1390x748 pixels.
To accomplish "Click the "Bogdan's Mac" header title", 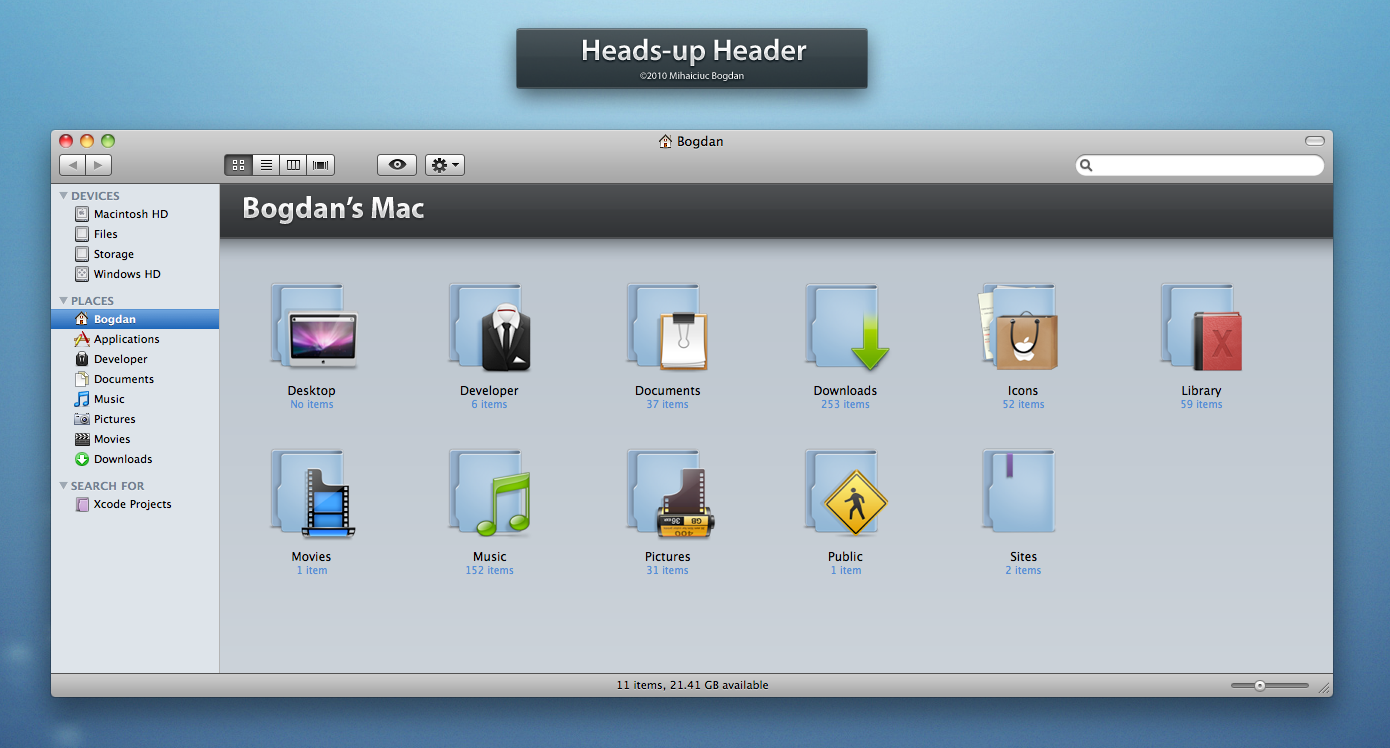I will click(333, 208).
